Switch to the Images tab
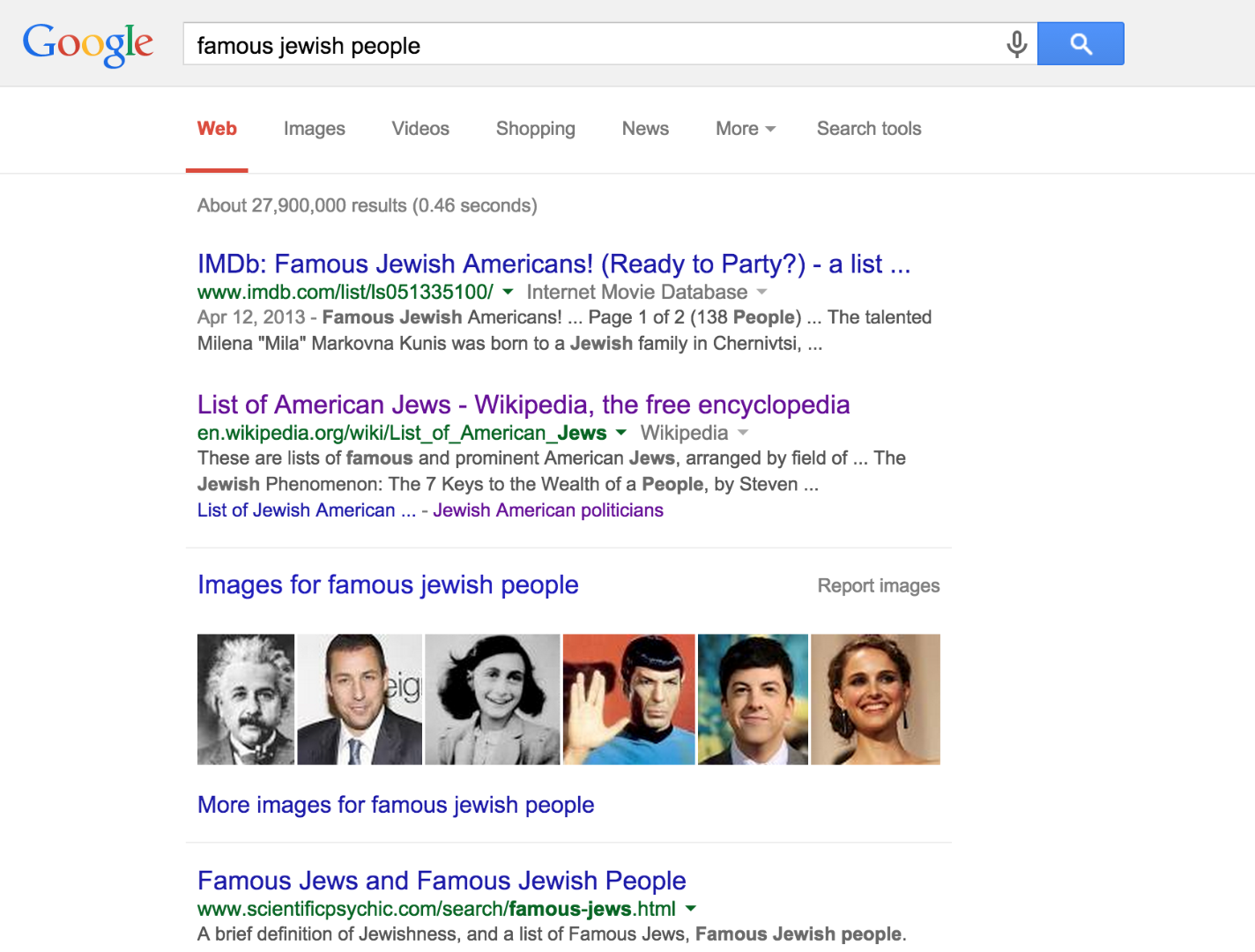The height and width of the screenshot is (952, 1255). click(x=315, y=129)
